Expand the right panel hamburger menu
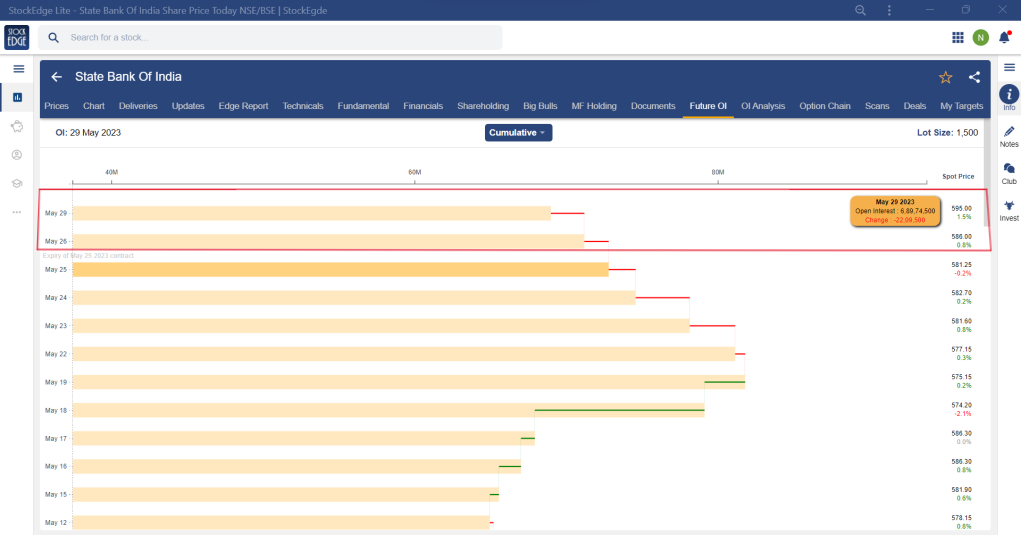The height and width of the screenshot is (535, 1021). [1009, 67]
